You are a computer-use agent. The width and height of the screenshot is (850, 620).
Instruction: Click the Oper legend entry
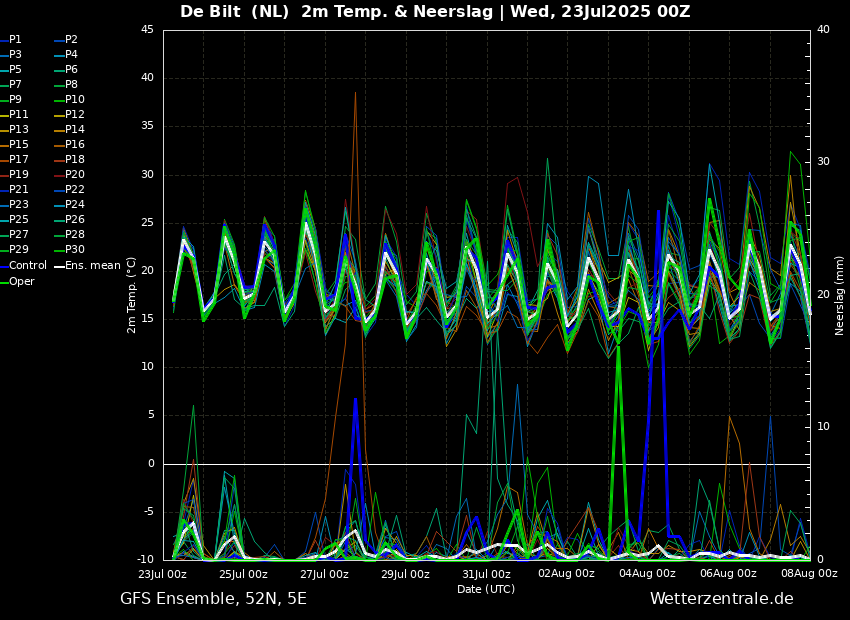[21, 281]
